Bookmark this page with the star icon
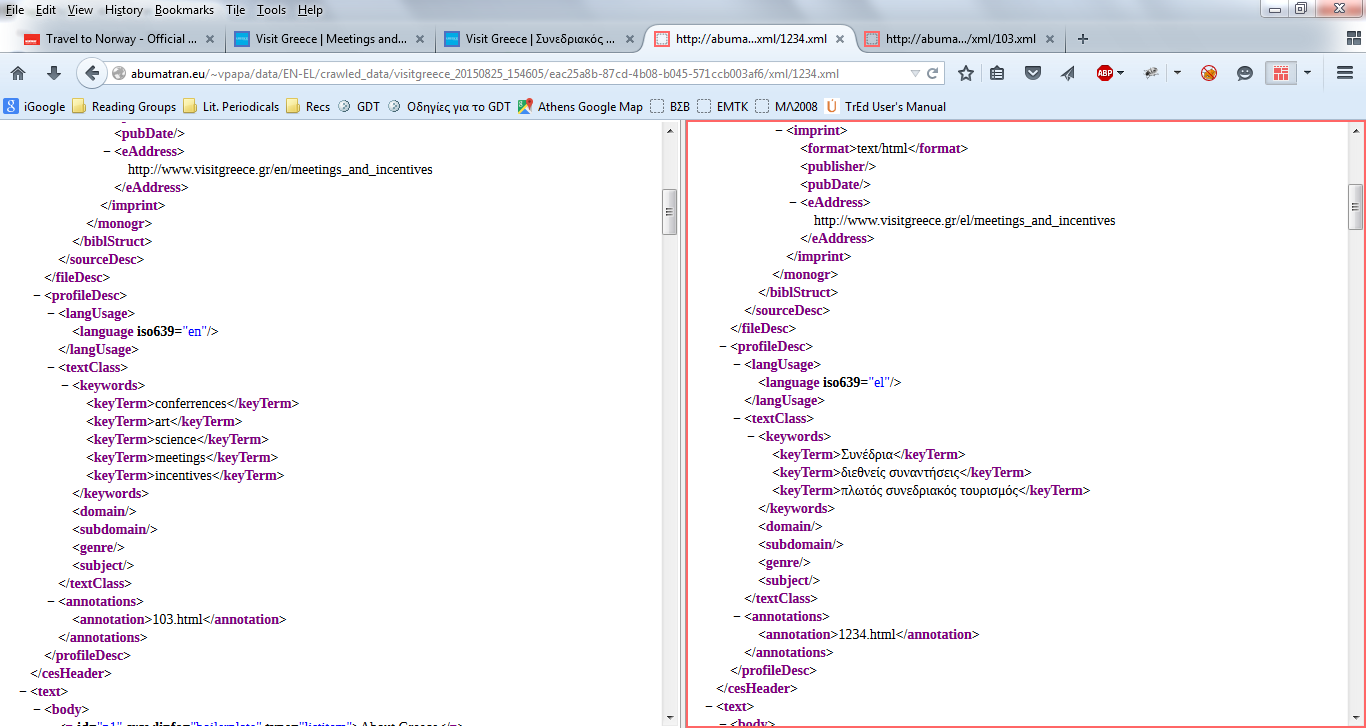 click(966, 73)
